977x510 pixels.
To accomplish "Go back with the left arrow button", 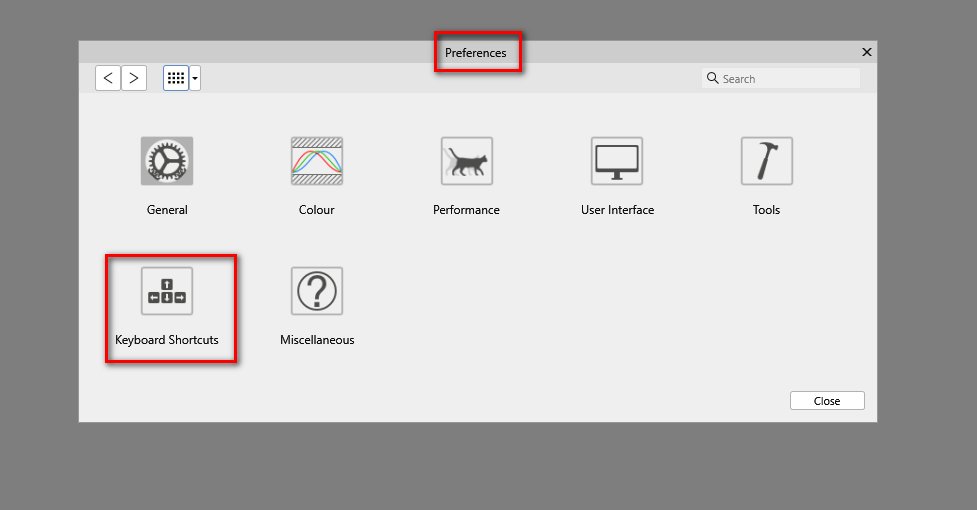I will [x=108, y=78].
